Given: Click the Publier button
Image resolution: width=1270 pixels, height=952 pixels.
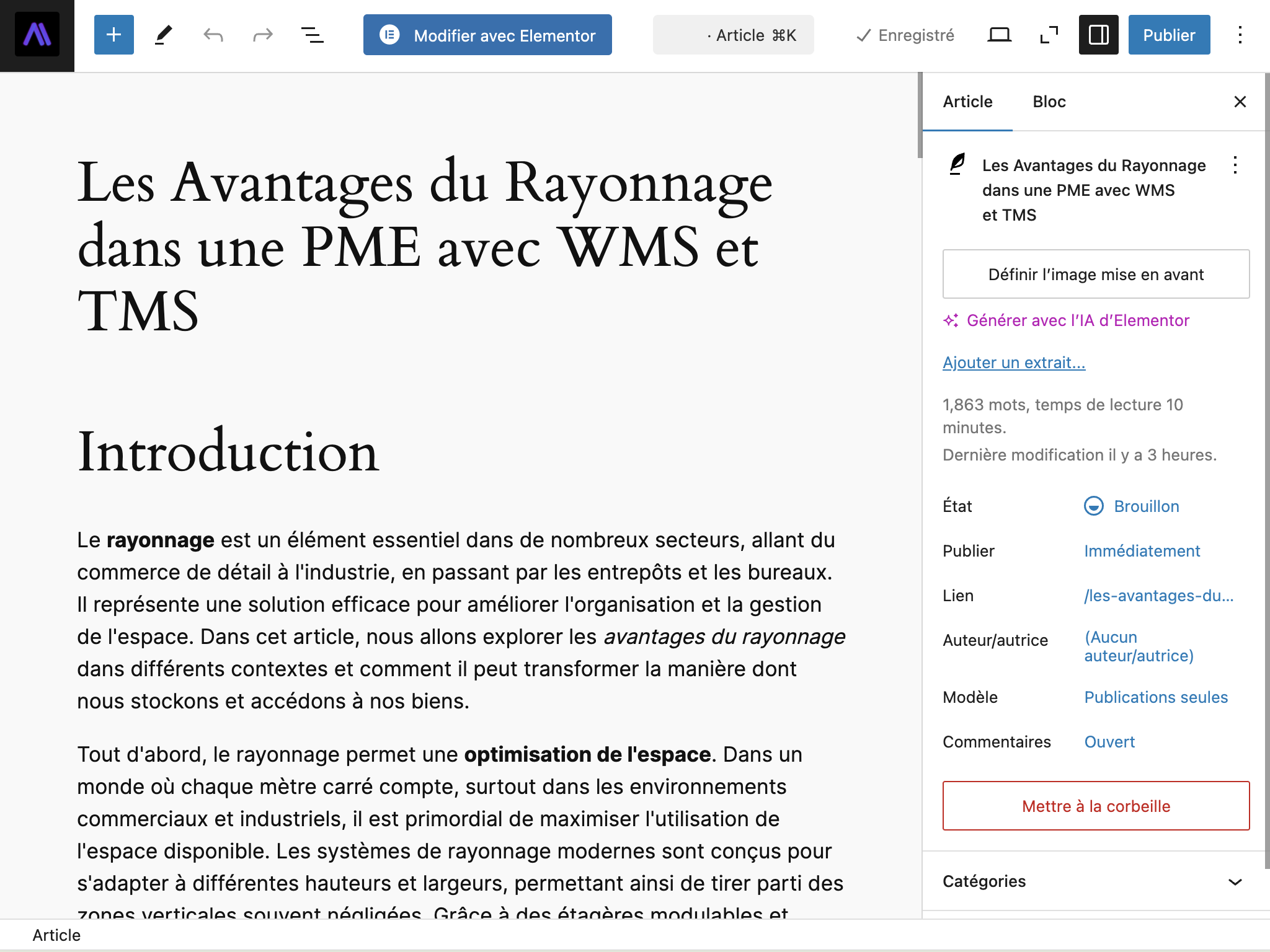Looking at the screenshot, I should coord(1169,35).
